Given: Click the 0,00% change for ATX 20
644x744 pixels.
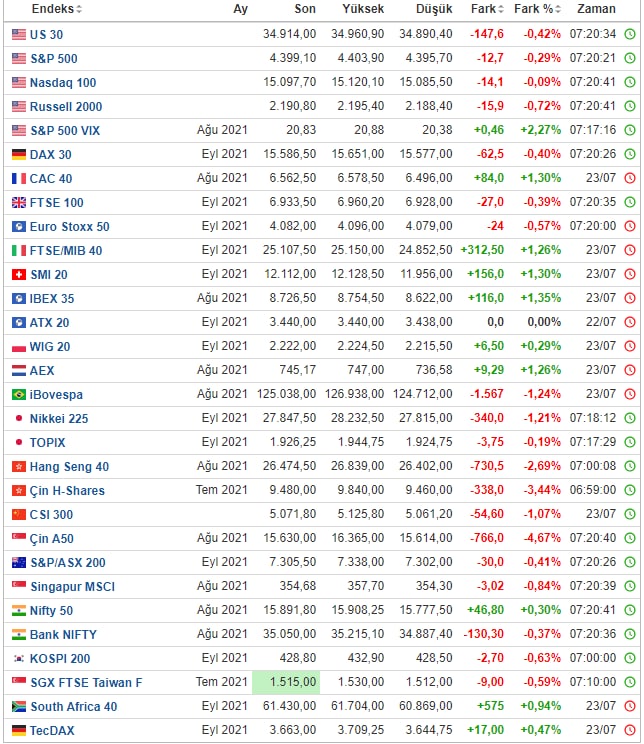Looking at the screenshot, I should coord(544,322).
